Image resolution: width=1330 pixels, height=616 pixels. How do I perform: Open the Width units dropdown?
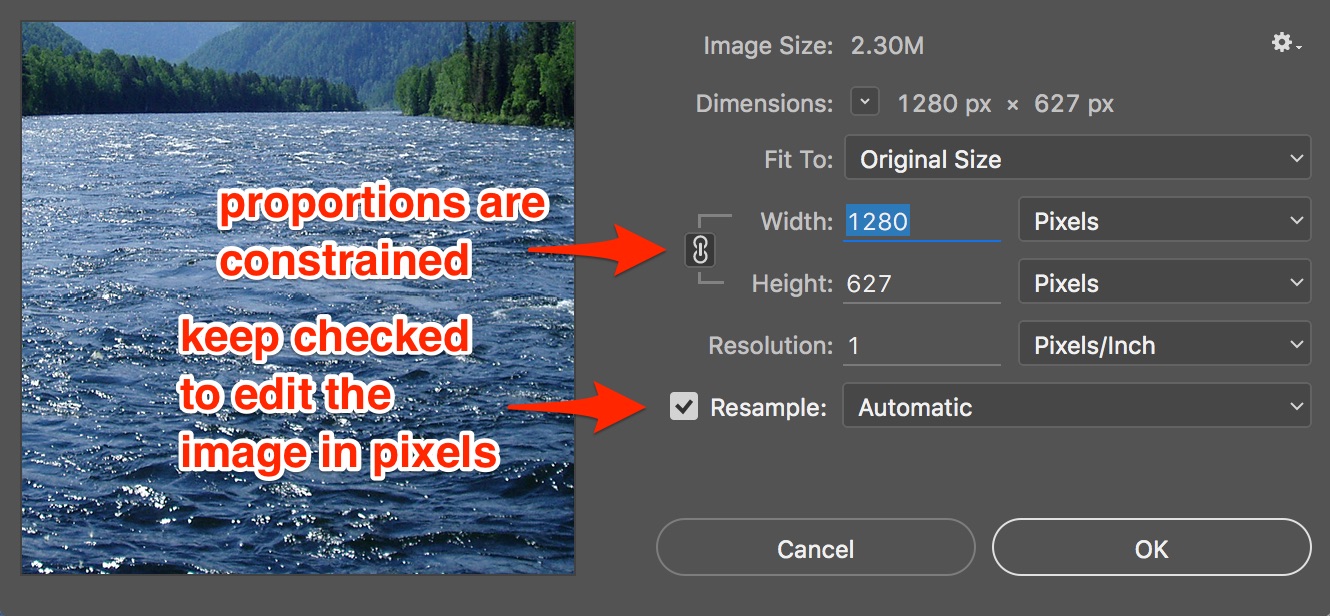click(x=1164, y=221)
